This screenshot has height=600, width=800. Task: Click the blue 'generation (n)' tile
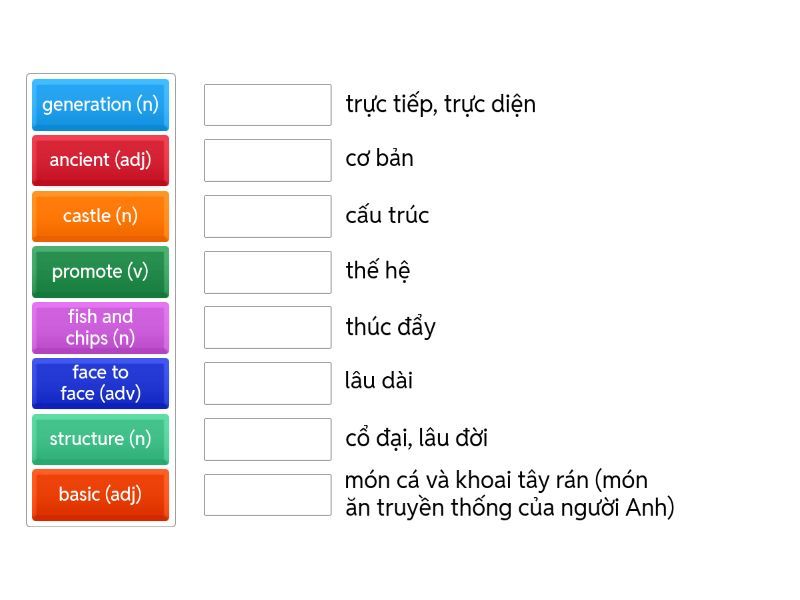coord(100,105)
